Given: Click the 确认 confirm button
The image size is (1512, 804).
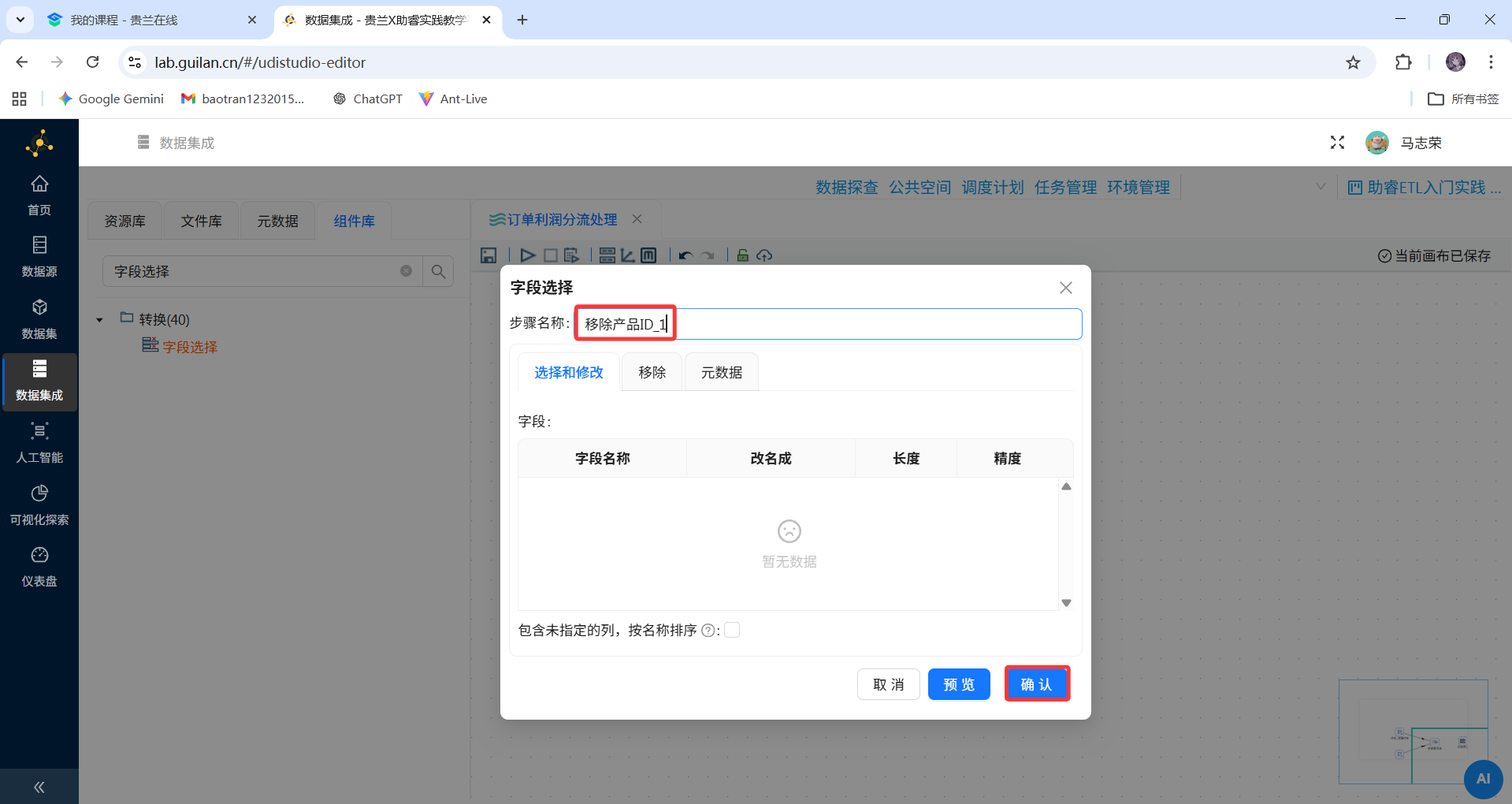Looking at the screenshot, I should point(1036,683).
